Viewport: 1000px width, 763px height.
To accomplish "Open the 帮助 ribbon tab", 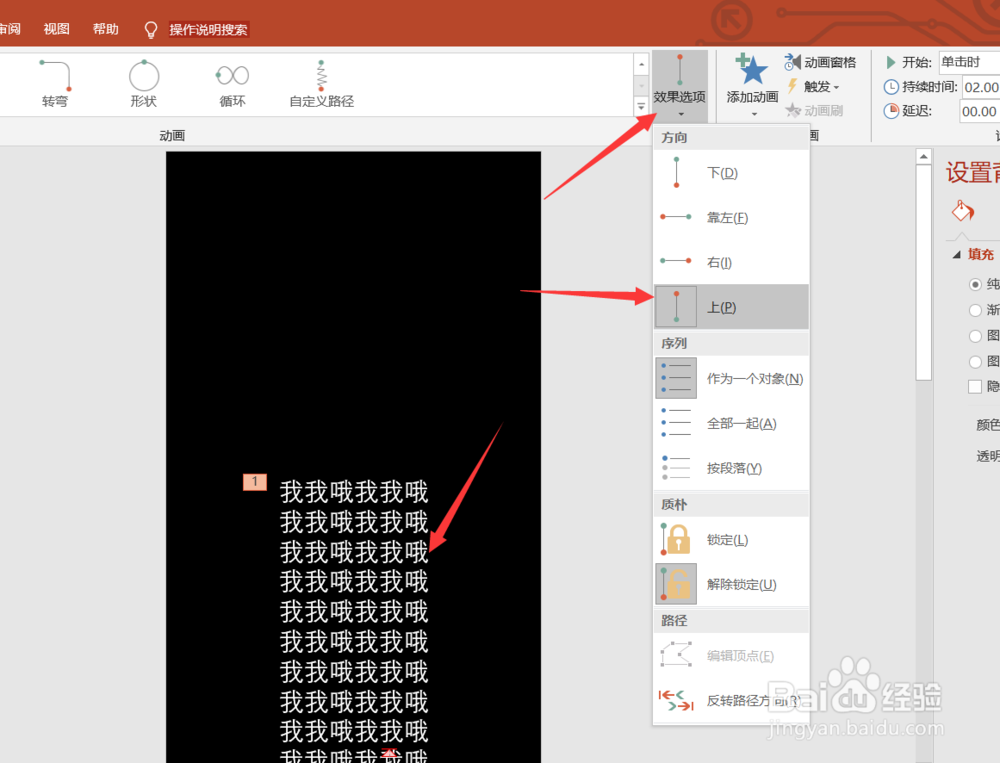I will click(x=104, y=28).
